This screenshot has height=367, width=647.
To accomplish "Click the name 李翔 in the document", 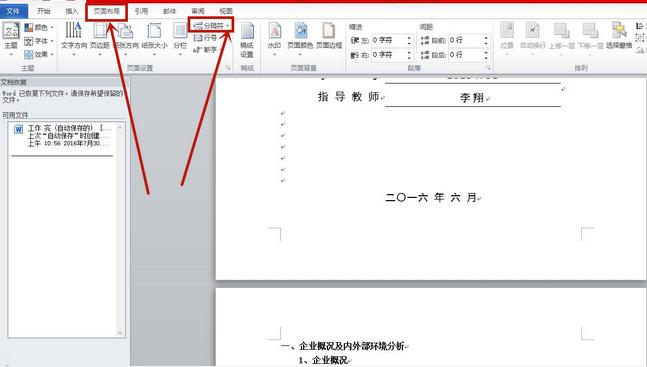I will [472, 98].
